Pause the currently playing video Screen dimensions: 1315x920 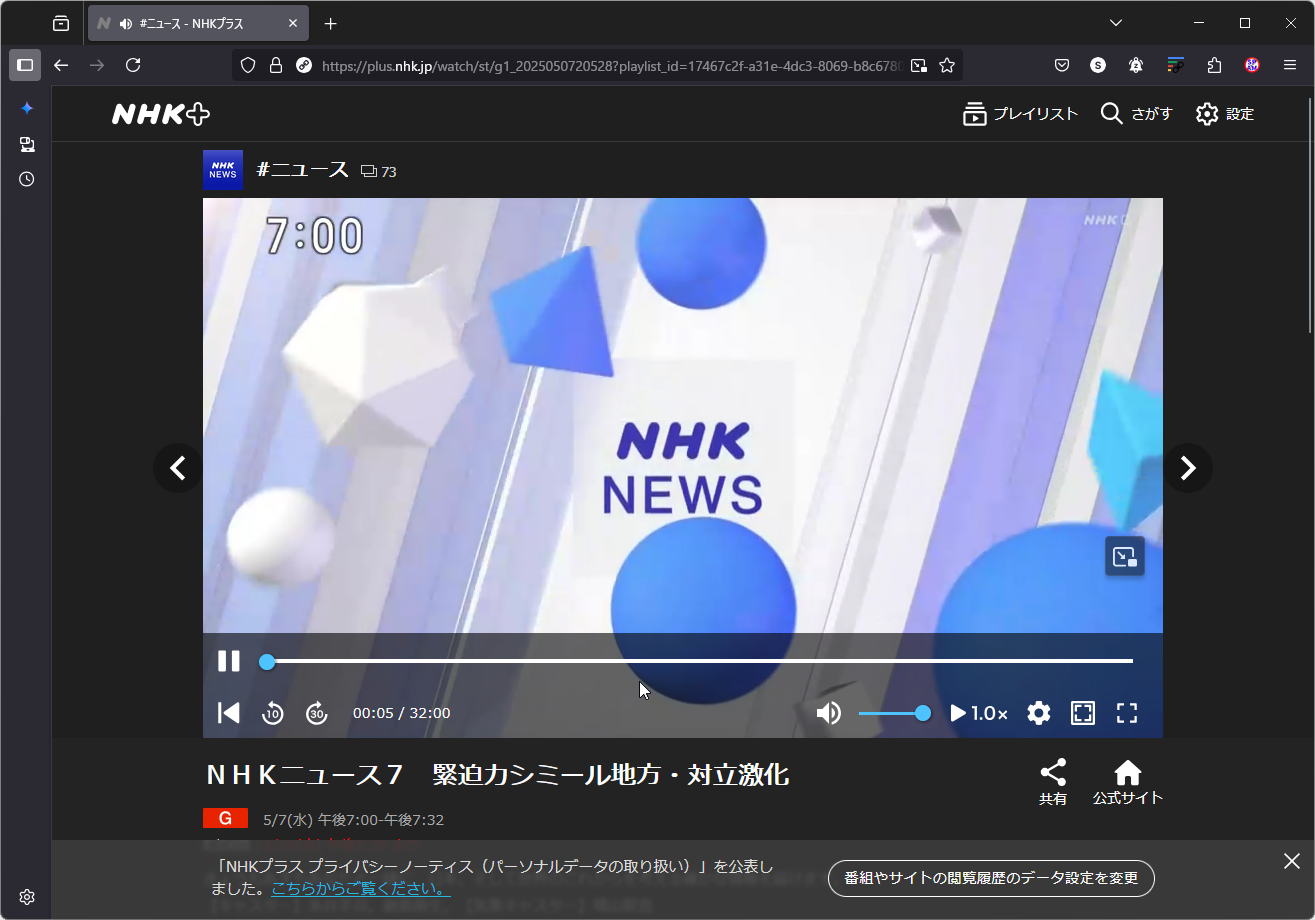pos(228,661)
